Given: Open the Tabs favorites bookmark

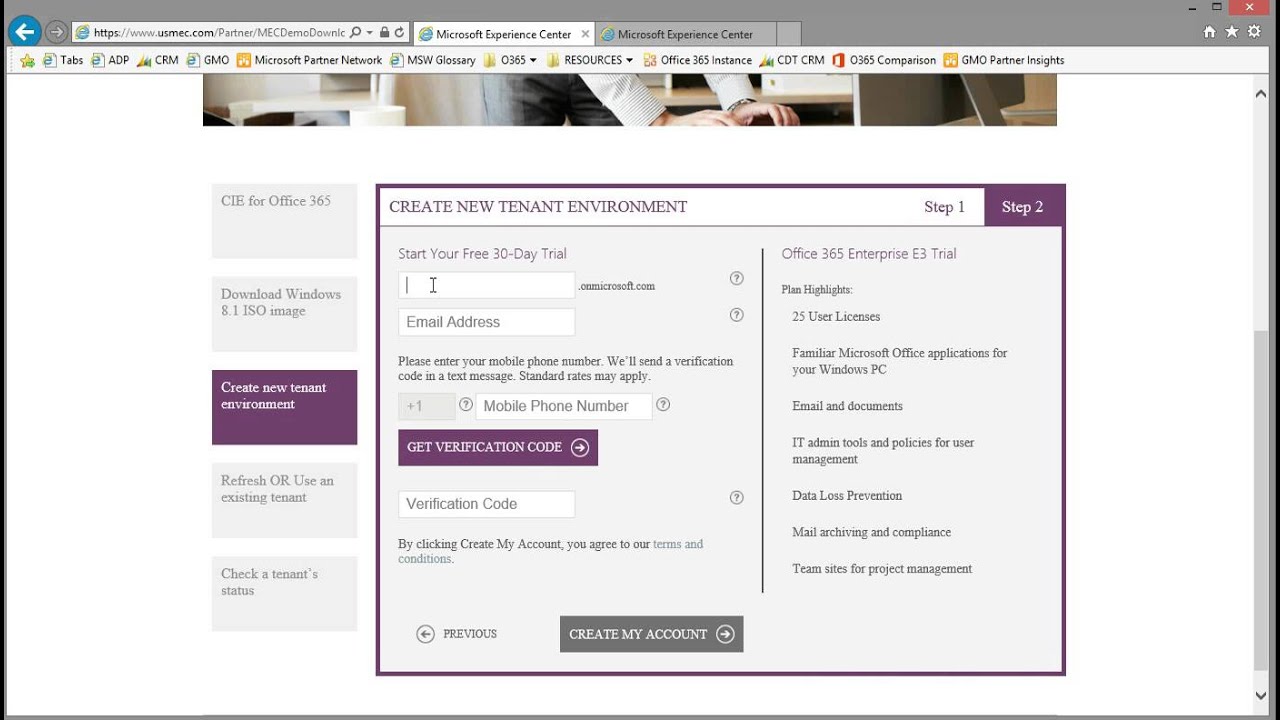Looking at the screenshot, I should click(x=63, y=60).
